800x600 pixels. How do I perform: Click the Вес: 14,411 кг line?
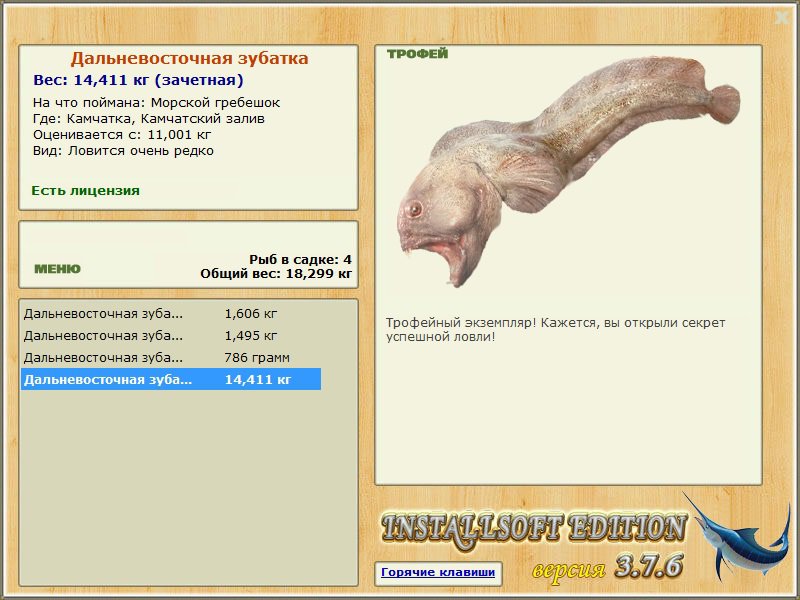(x=138, y=80)
